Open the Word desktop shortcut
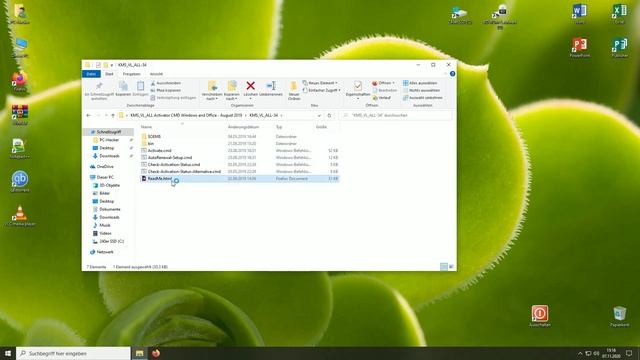 click(580, 13)
